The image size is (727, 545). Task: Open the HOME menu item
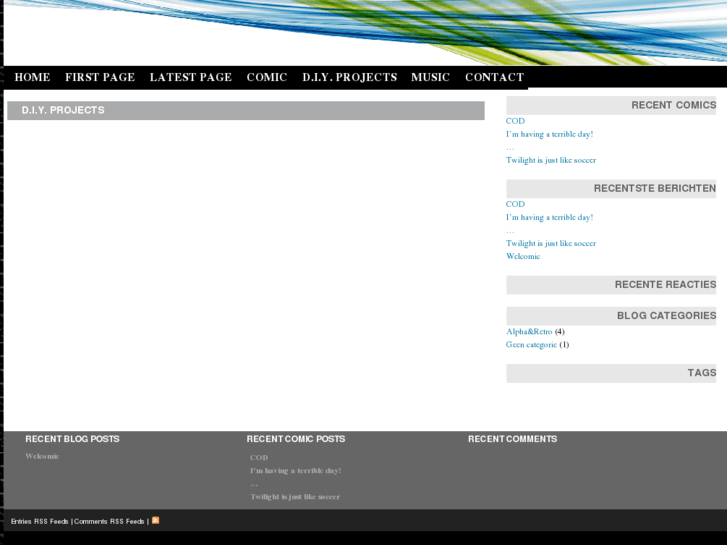point(32,77)
